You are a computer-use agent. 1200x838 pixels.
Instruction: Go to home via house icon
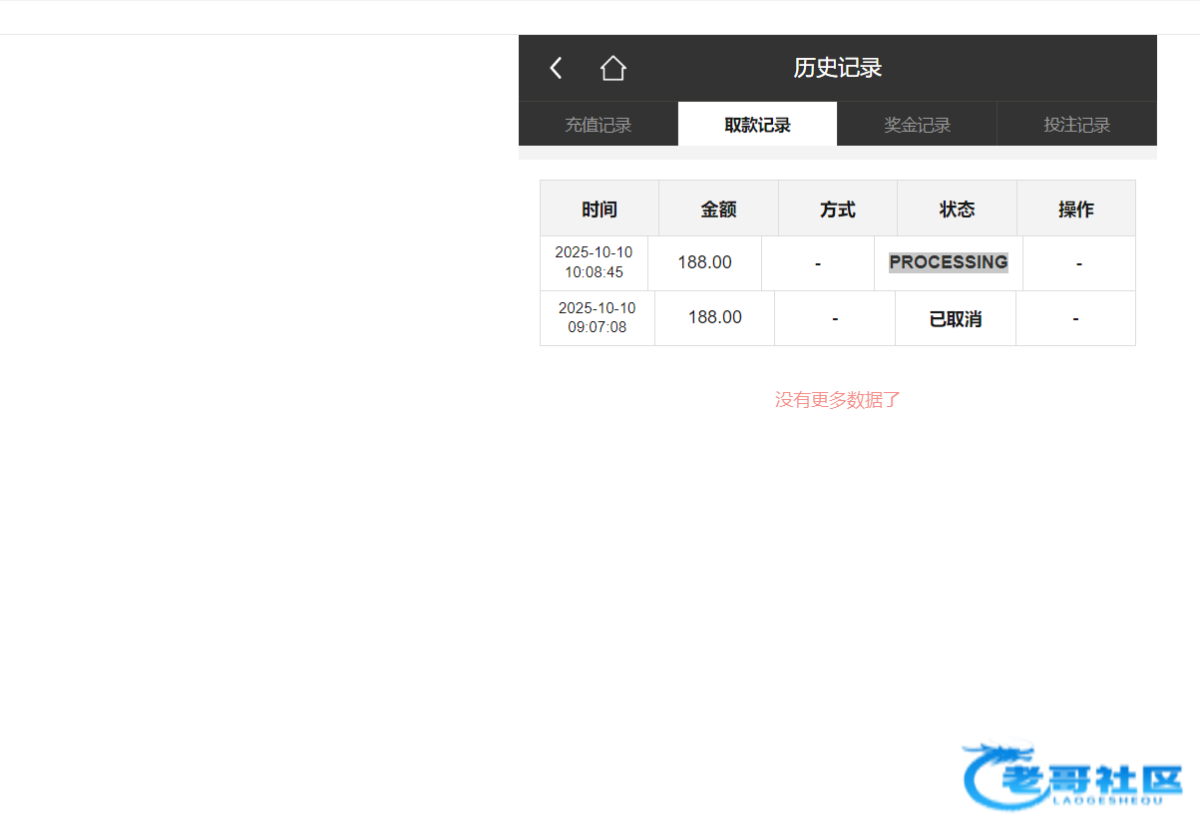[613, 68]
